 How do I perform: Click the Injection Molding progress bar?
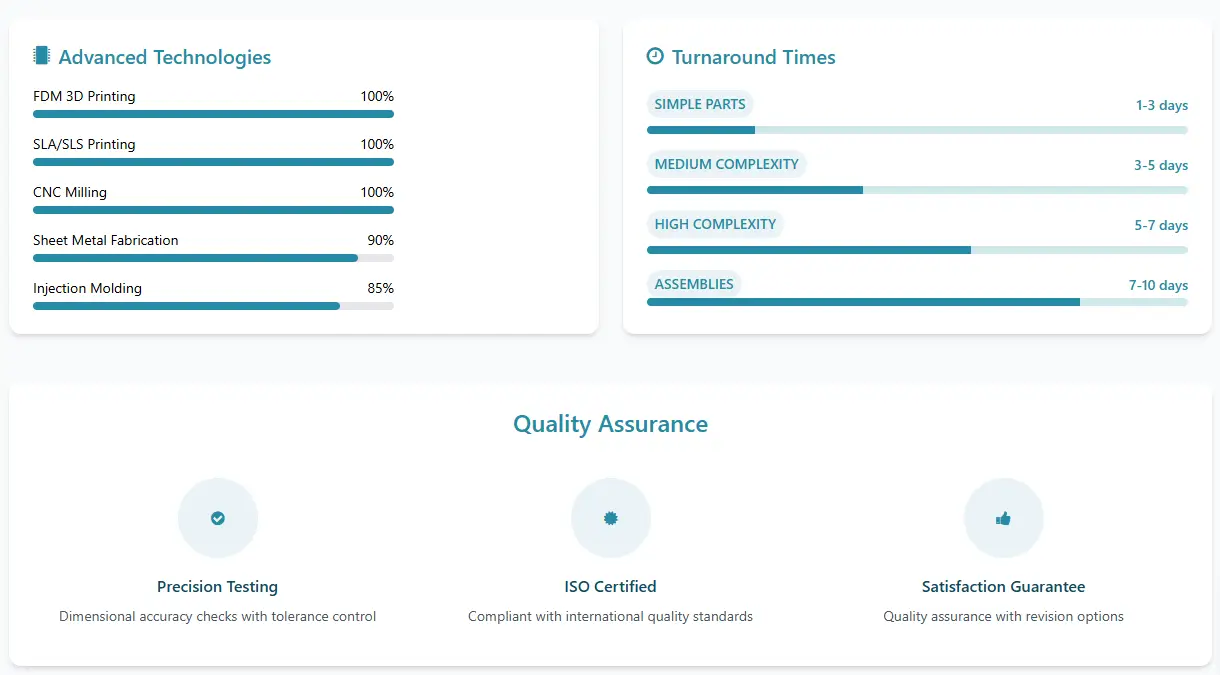click(x=213, y=306)
